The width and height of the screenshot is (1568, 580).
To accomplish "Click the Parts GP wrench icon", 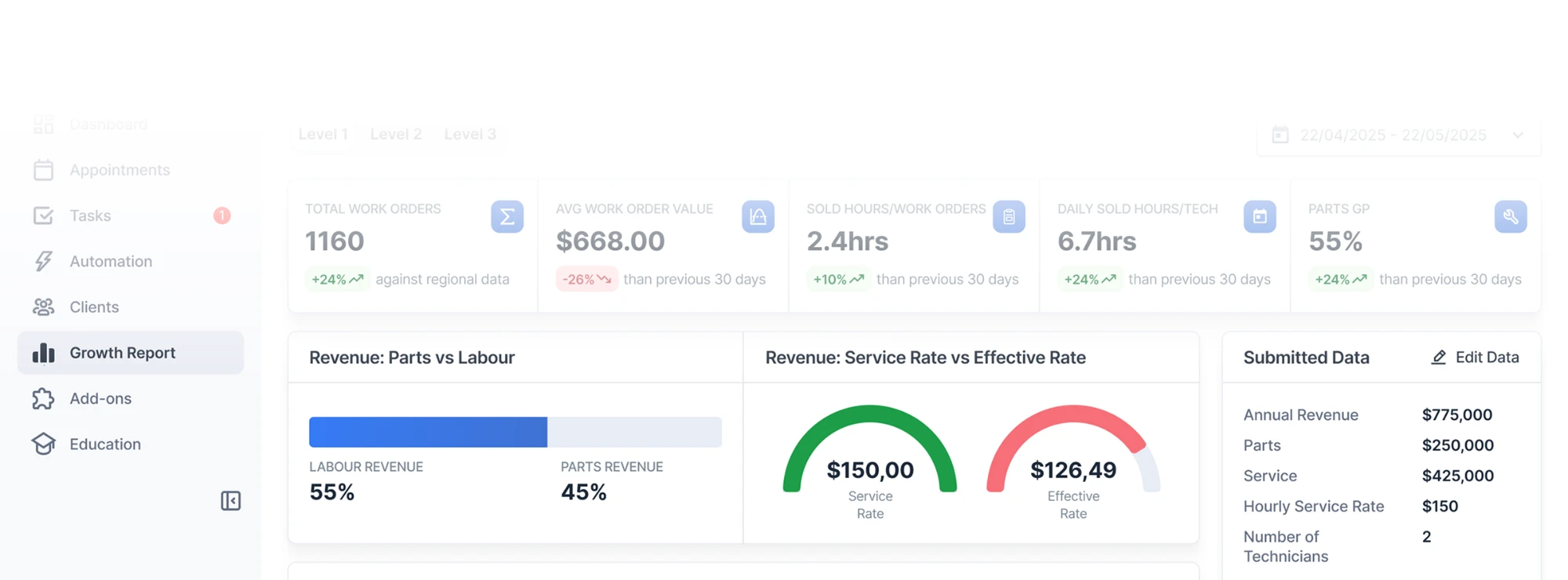I will point(1511,216).
